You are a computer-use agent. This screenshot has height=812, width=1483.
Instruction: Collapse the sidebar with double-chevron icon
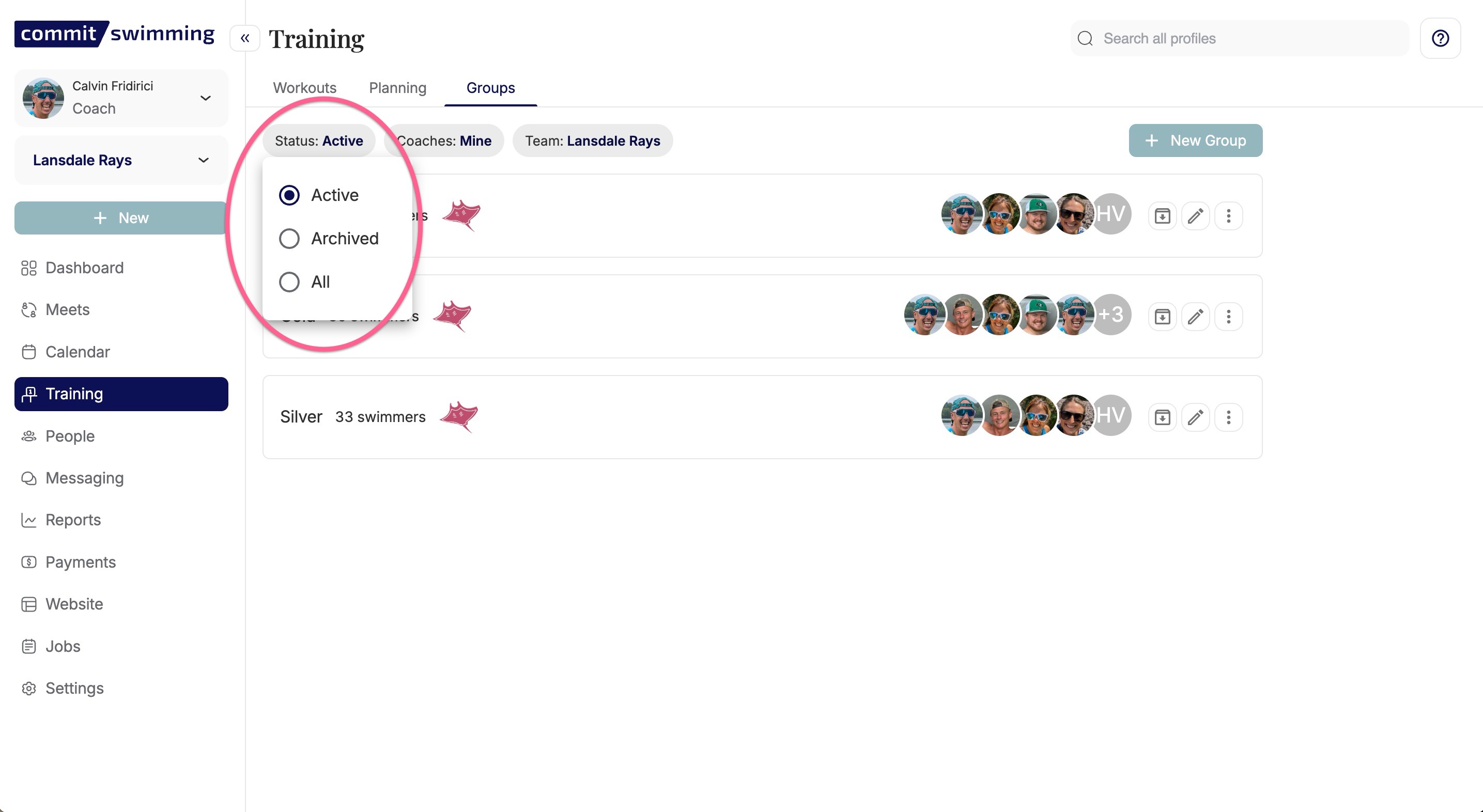coord(245,39)
